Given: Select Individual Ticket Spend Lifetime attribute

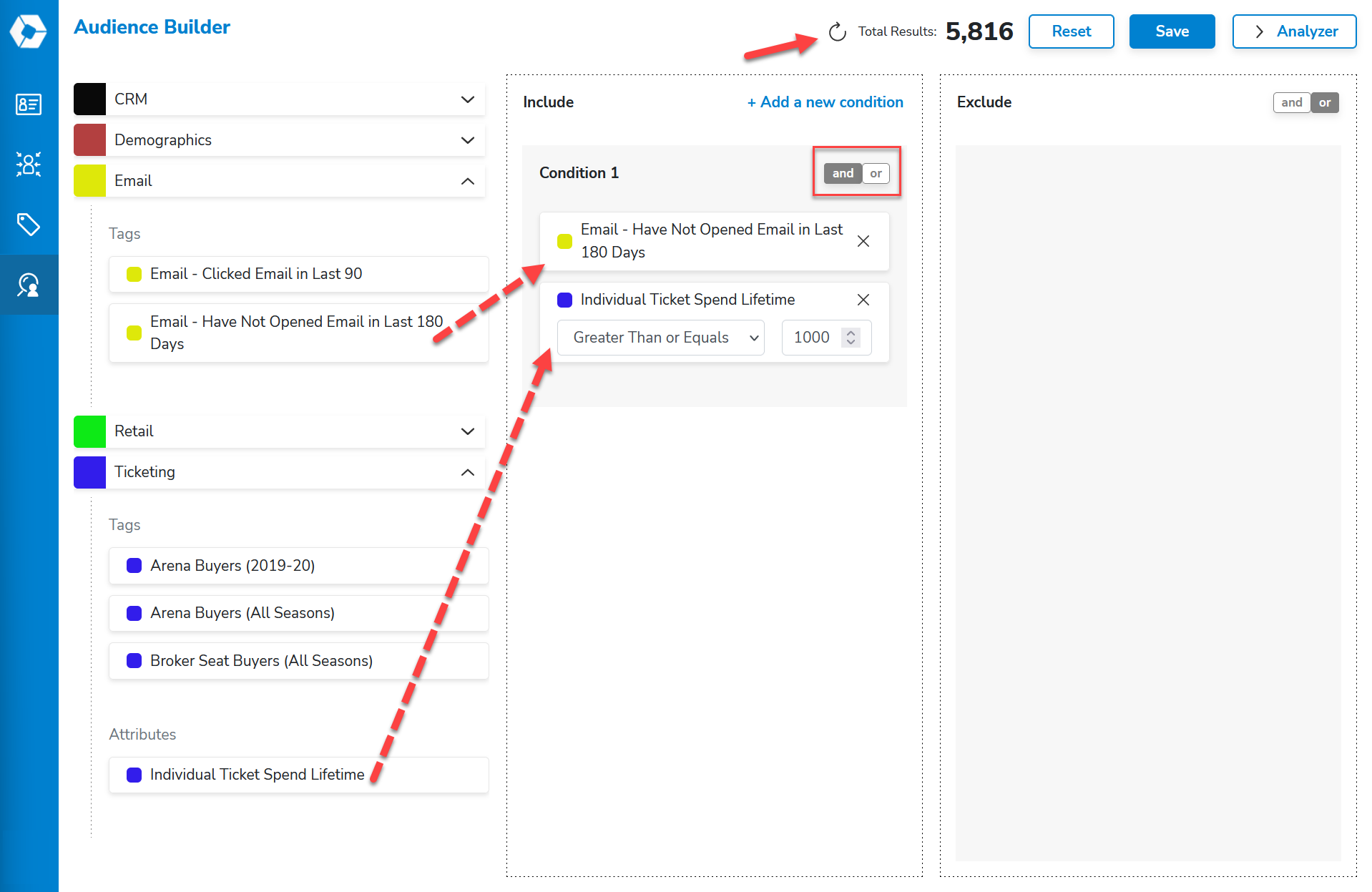Looking at the screenshot, I should pyautogui.click(x=298, y=775).
